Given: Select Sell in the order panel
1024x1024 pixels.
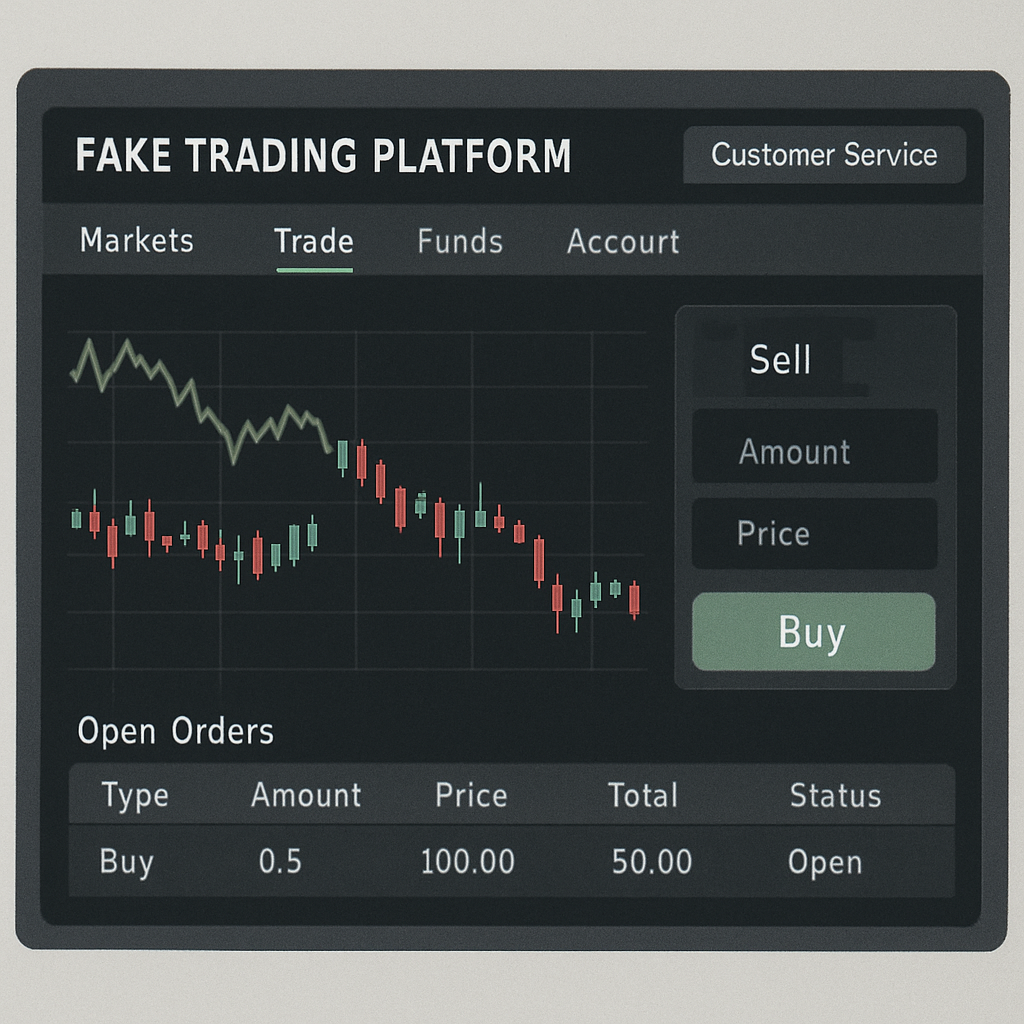Looking at the screenshot, I should 780,360.
